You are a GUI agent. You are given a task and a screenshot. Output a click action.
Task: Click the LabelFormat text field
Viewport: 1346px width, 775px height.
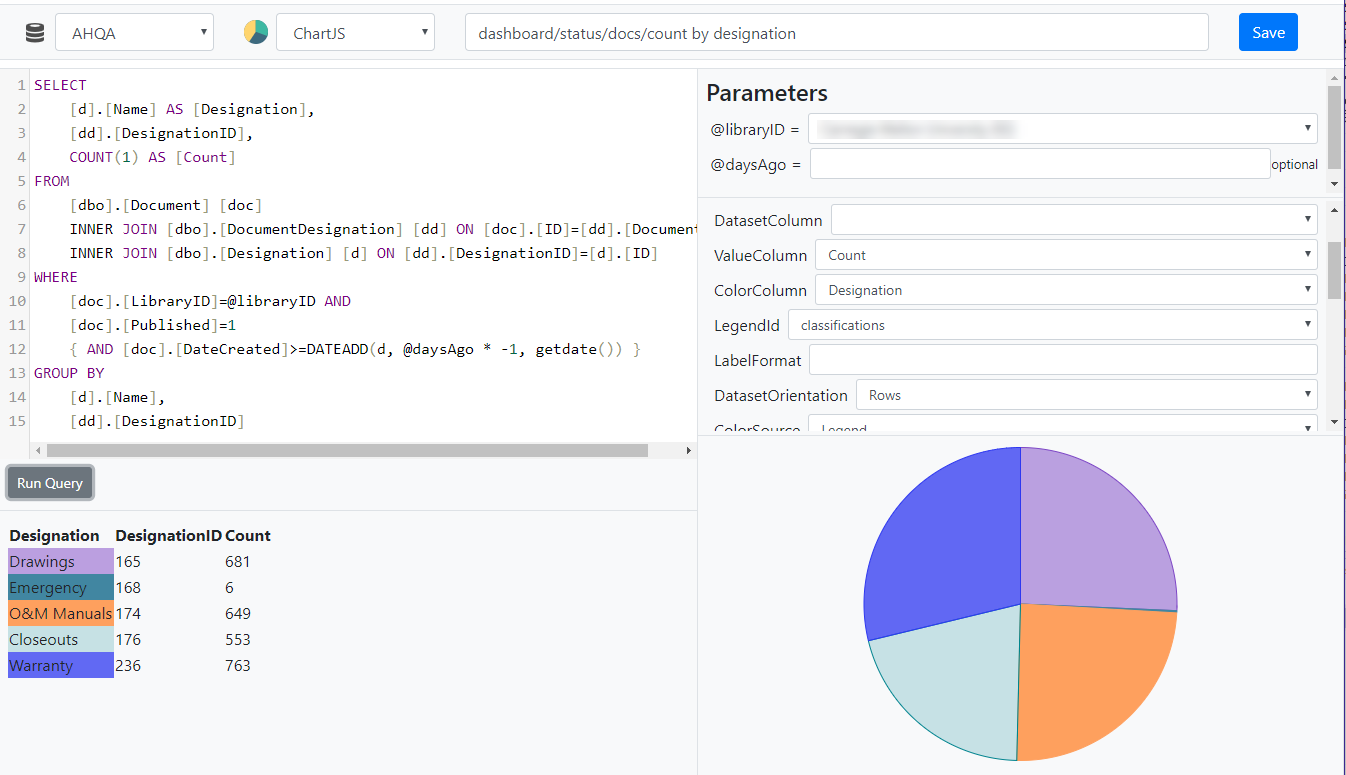coord(1062,360)
